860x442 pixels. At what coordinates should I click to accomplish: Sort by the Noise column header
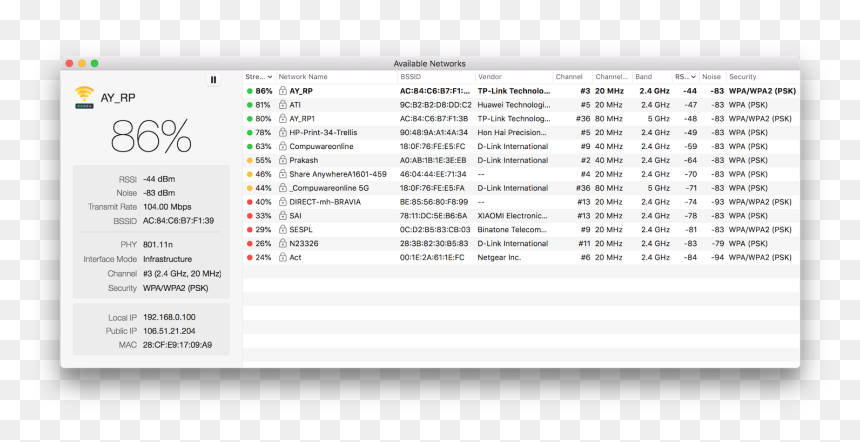[713, 77]
